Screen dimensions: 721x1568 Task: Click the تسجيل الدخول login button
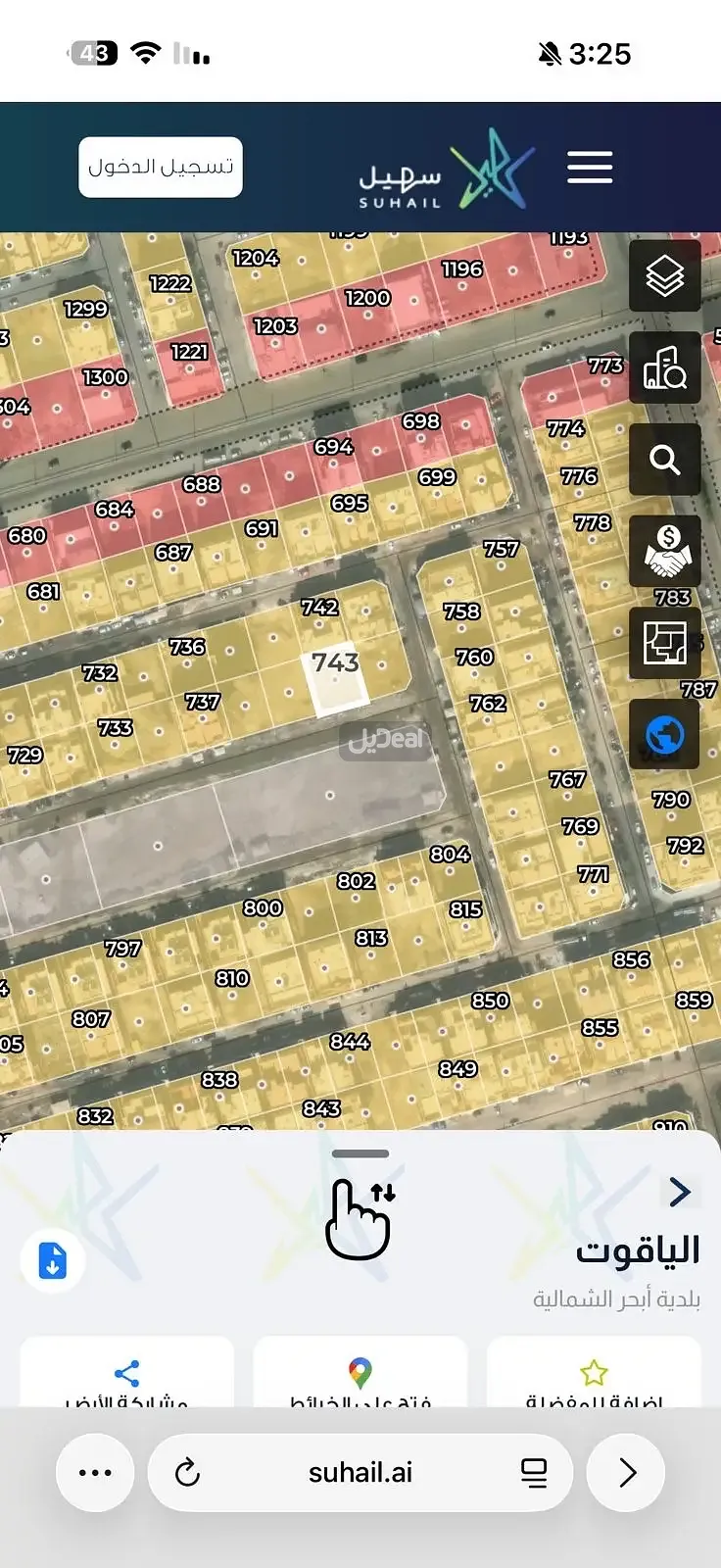(161, 168)
